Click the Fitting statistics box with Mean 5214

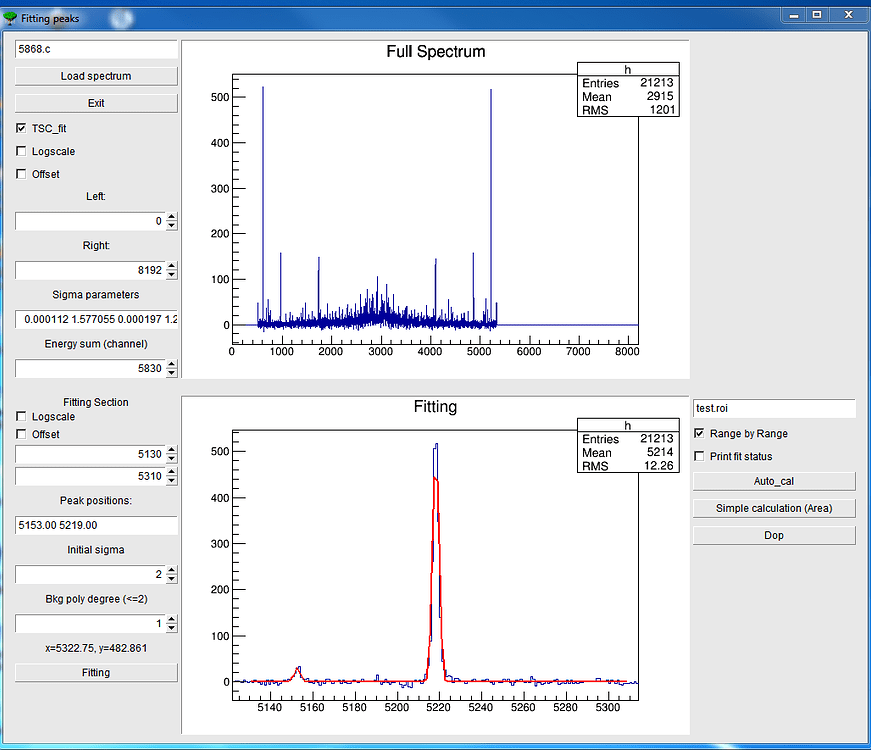pyautogui.click(x=628, y=446)
